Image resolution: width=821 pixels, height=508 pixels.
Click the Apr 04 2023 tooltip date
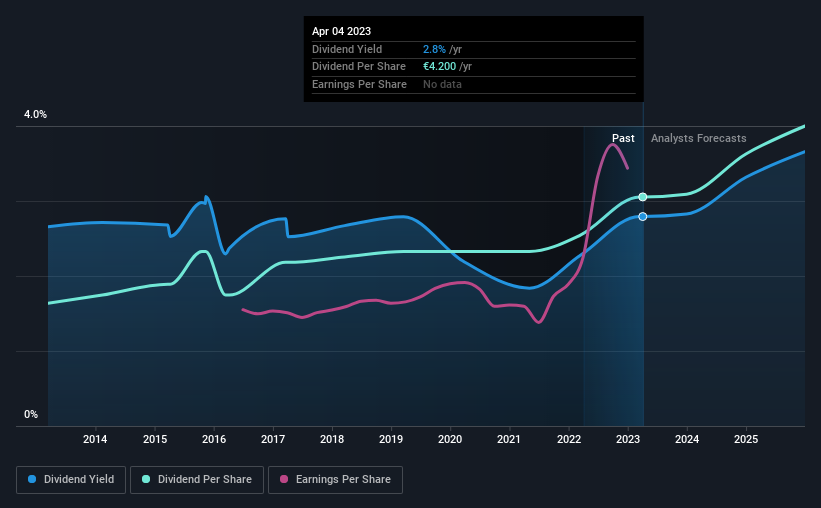coord(341,31)
